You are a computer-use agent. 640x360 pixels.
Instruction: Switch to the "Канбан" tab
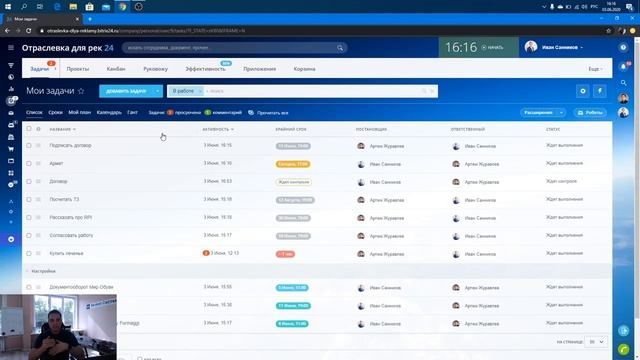tap(116, 69)
